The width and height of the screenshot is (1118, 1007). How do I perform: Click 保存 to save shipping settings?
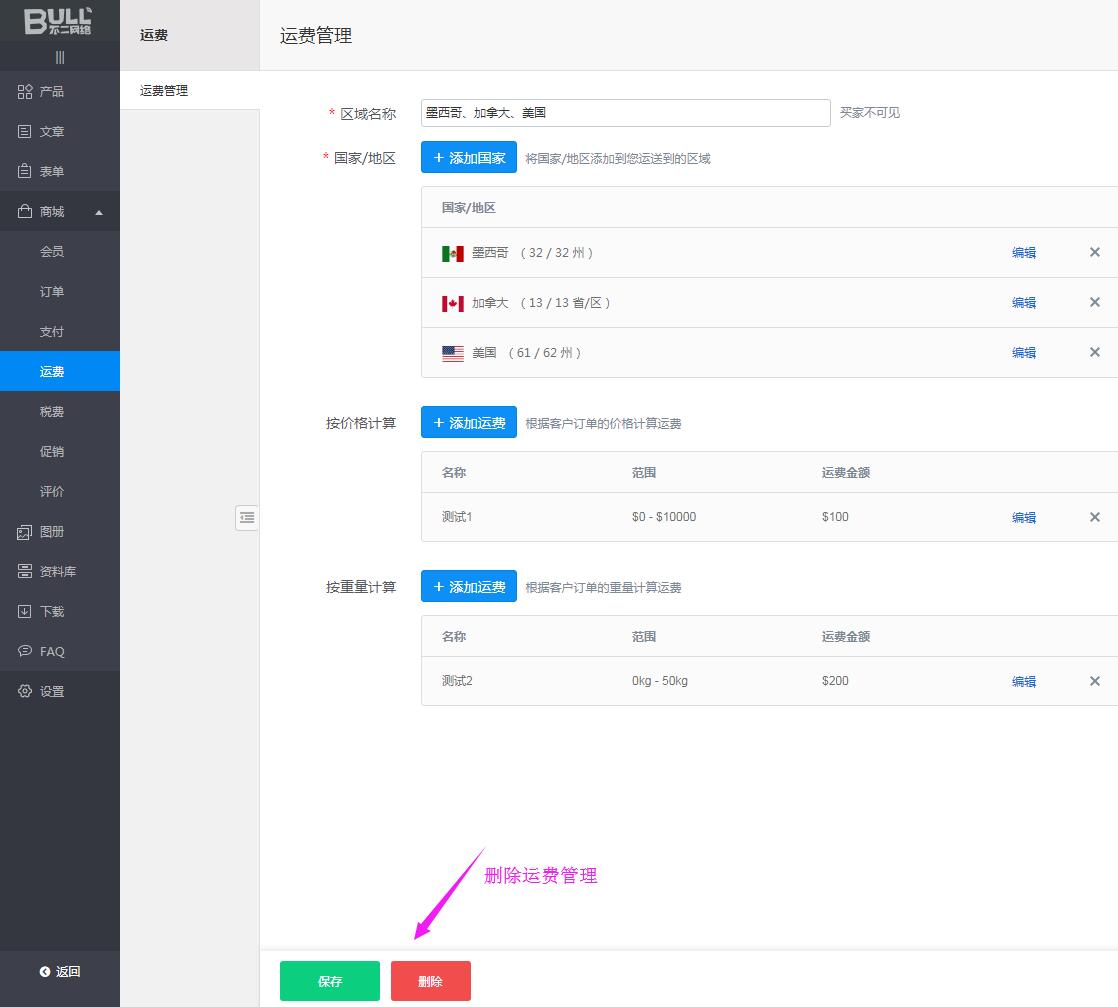coord(329,981)
